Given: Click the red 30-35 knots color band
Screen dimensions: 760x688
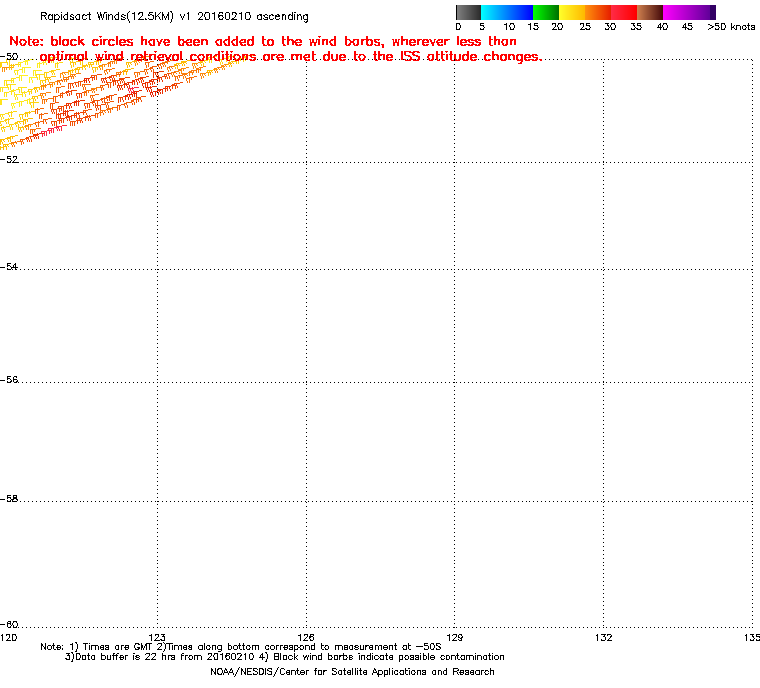Looking at the screenshot, I should tap(624, 13).
